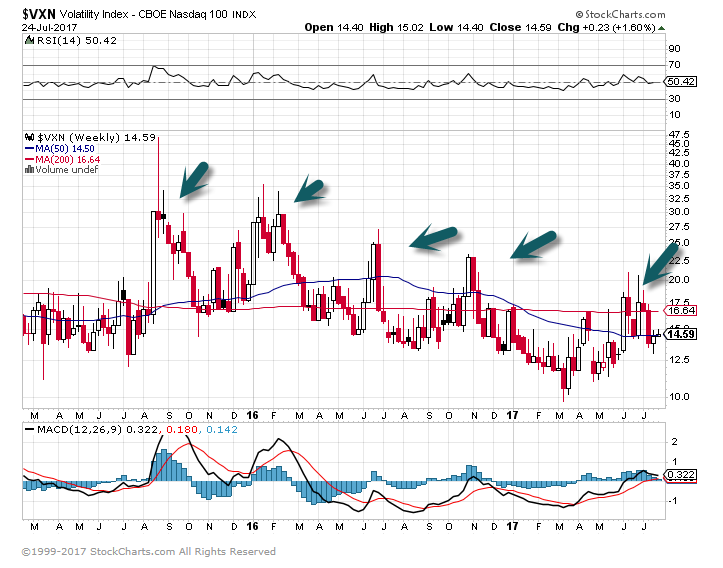Screen dimensions: 723x568
Task: Click year 17 on MACD panel time axis
Action: pos(512,527)
